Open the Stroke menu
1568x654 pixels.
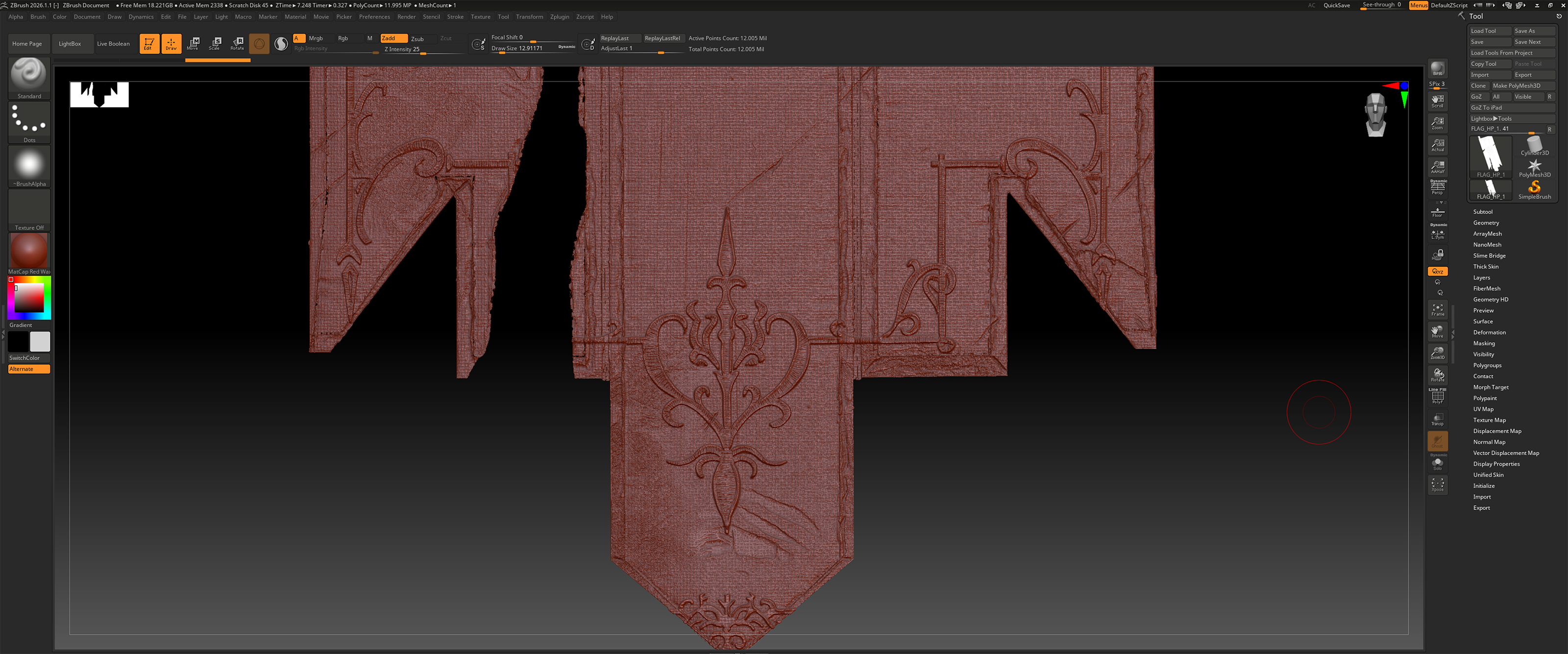point(455,17)
